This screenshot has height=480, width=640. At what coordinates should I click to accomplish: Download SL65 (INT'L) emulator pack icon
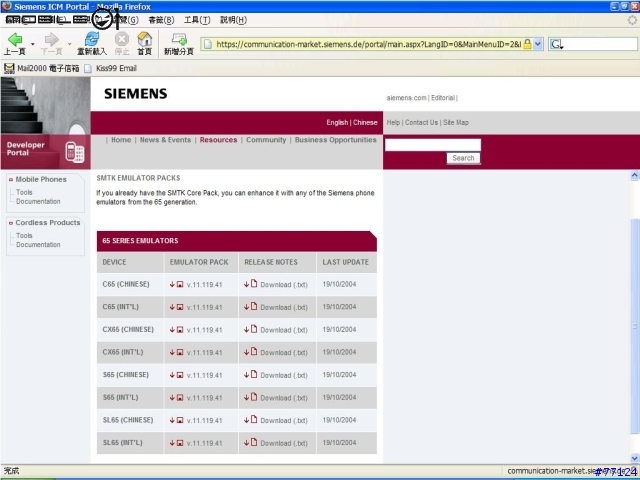180,443
